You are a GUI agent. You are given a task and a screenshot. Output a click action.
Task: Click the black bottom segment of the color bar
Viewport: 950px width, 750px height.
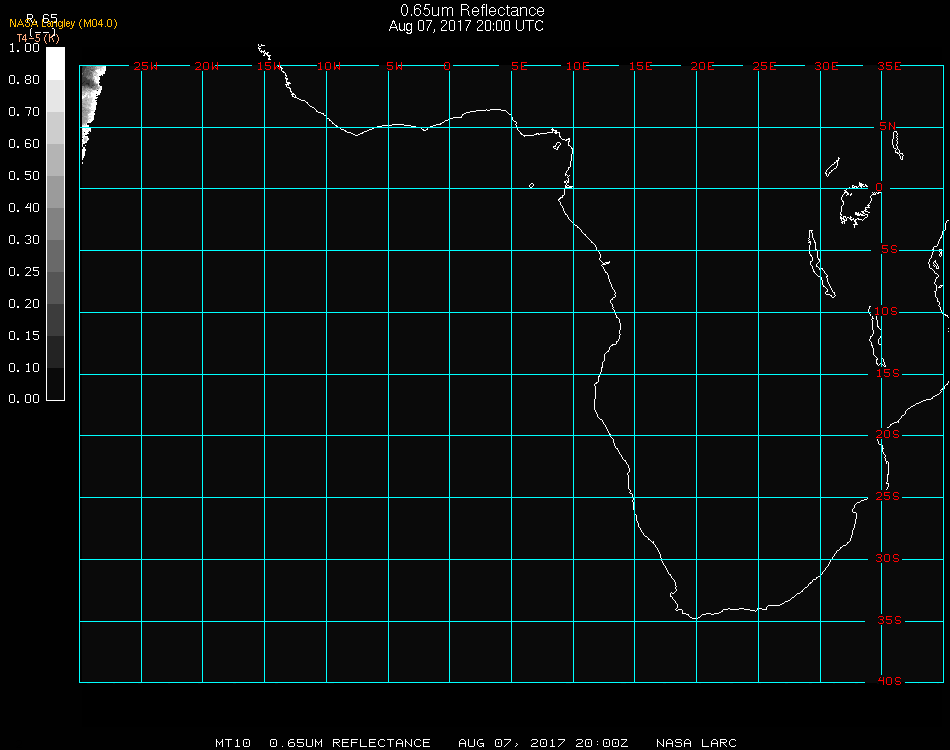pos(55,384)
